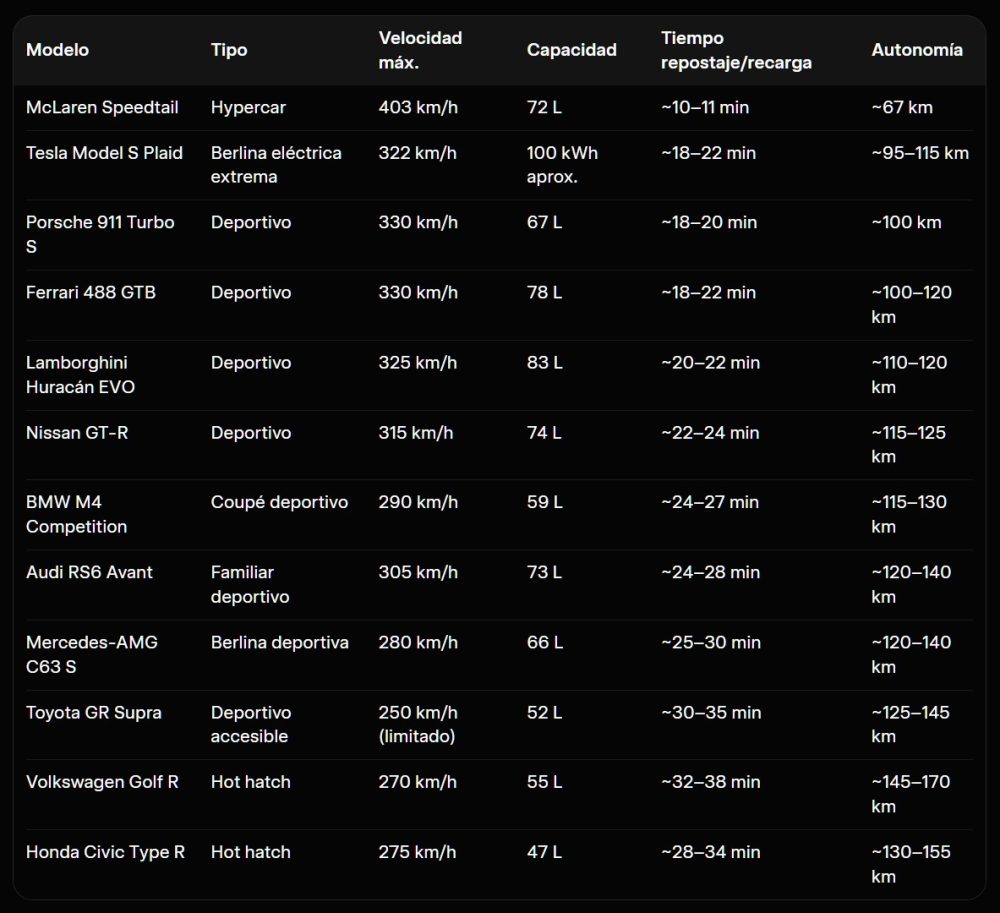The height and width of the screenshot is (913, 1000).
Task: Click the '270 km/h' speed cell
Action: (417, 782)
